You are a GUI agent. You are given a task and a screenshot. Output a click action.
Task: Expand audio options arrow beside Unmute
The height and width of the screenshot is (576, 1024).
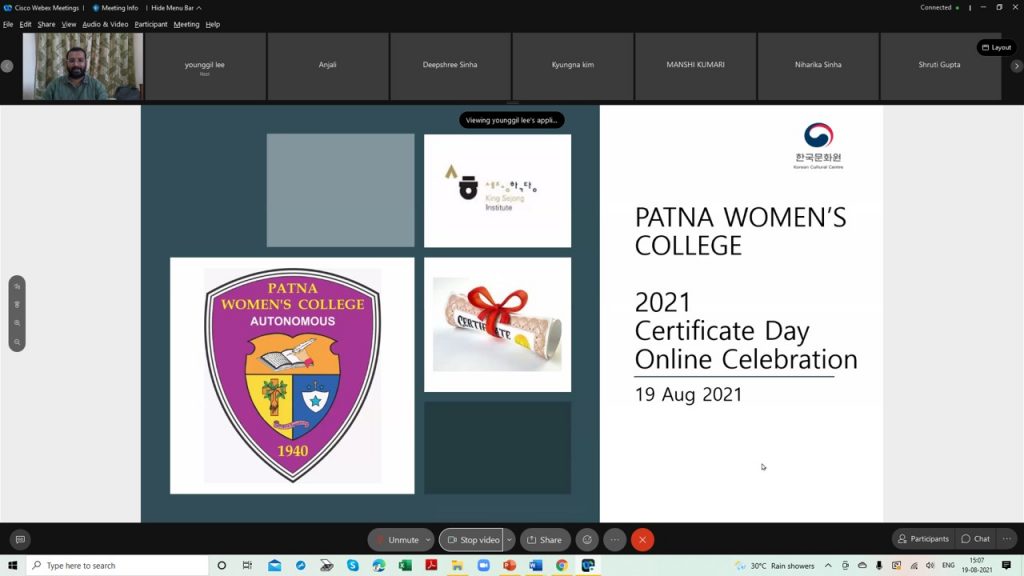pos(428,540)
